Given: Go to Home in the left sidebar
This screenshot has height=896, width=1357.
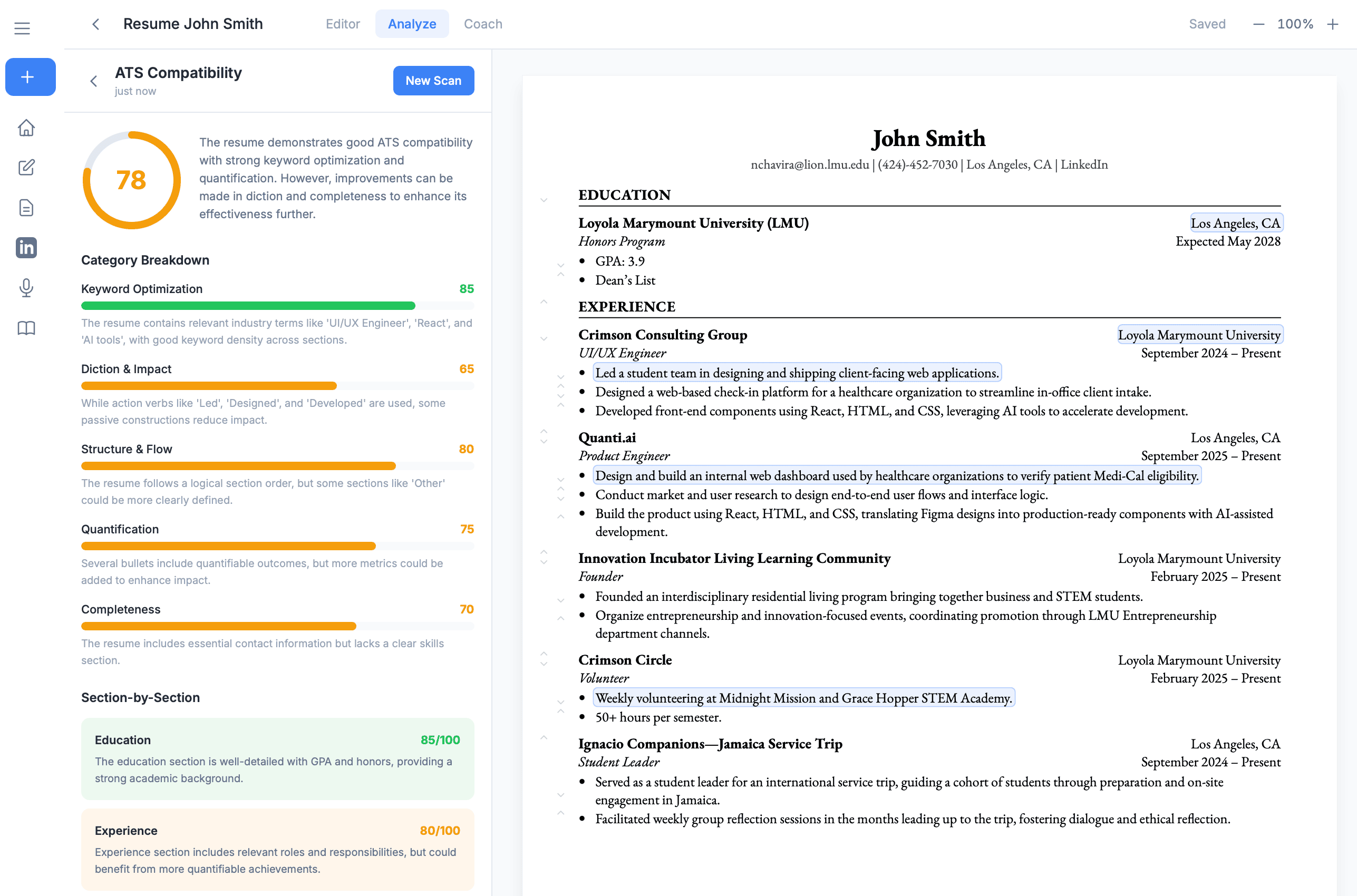Looking at the screenshot, I should pyautogui.click(x=26, y=128).
